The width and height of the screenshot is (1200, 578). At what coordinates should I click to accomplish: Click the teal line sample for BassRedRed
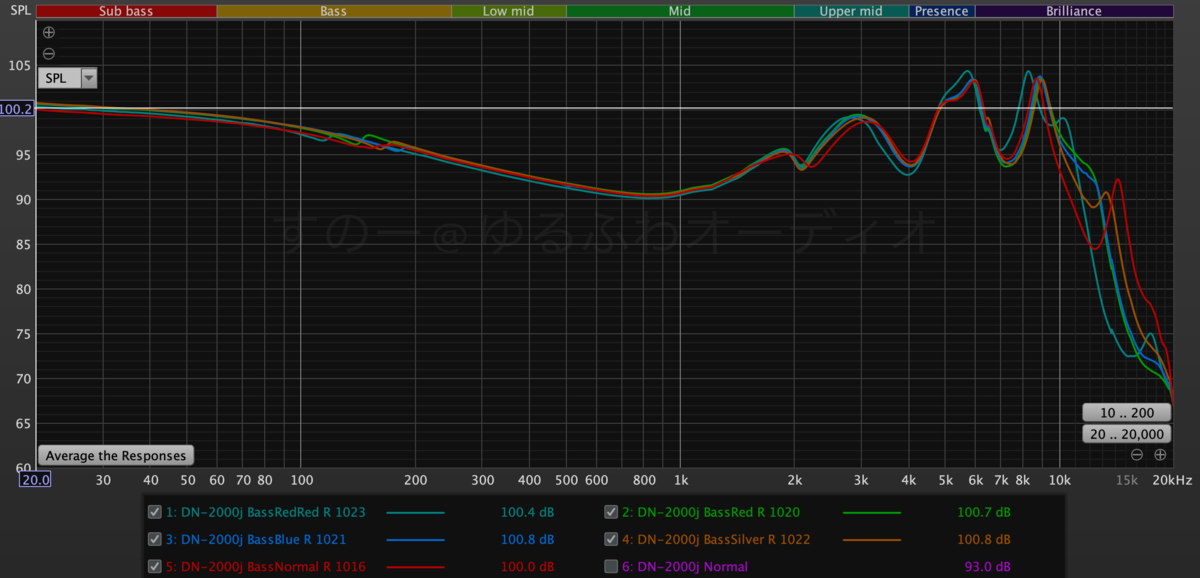415,513
